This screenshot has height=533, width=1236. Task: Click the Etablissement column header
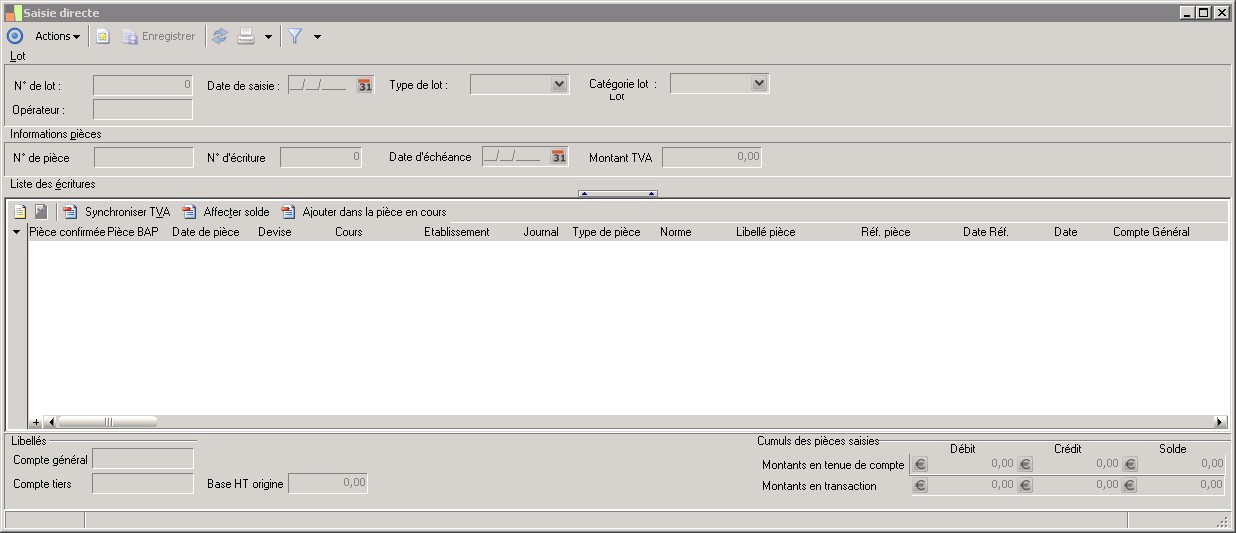click(457, 232)
